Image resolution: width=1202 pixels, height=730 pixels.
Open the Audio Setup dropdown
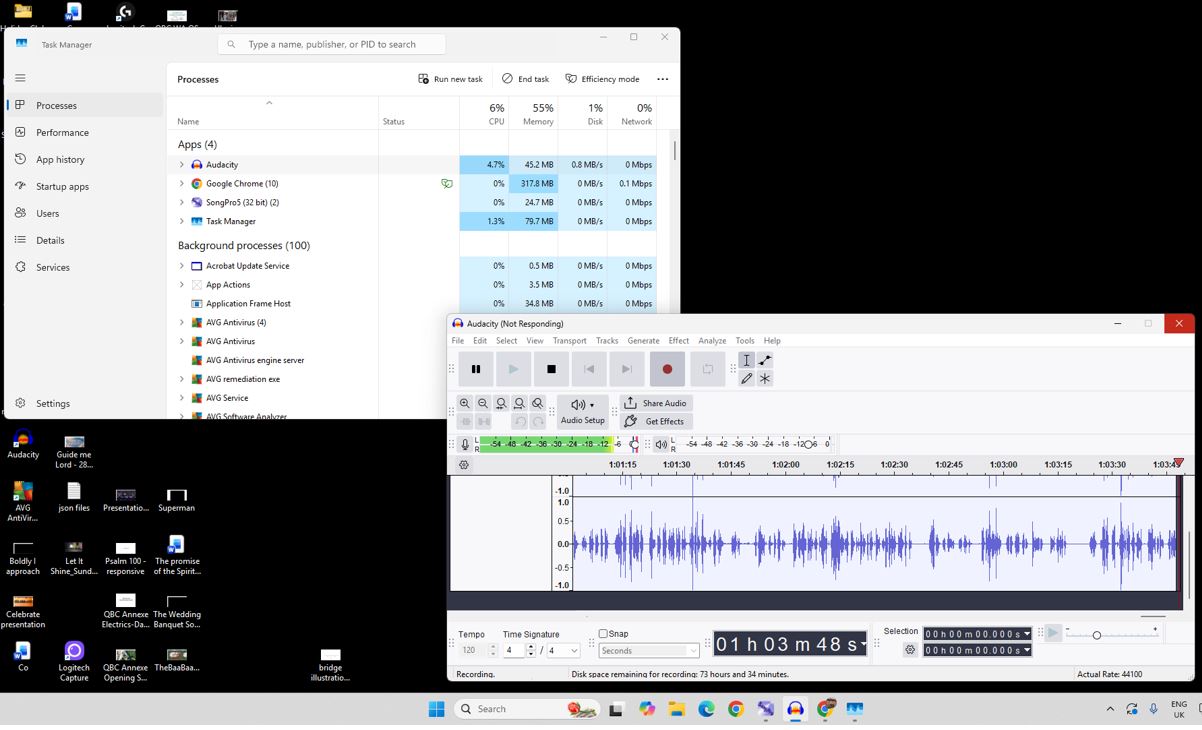coord(582,411)
